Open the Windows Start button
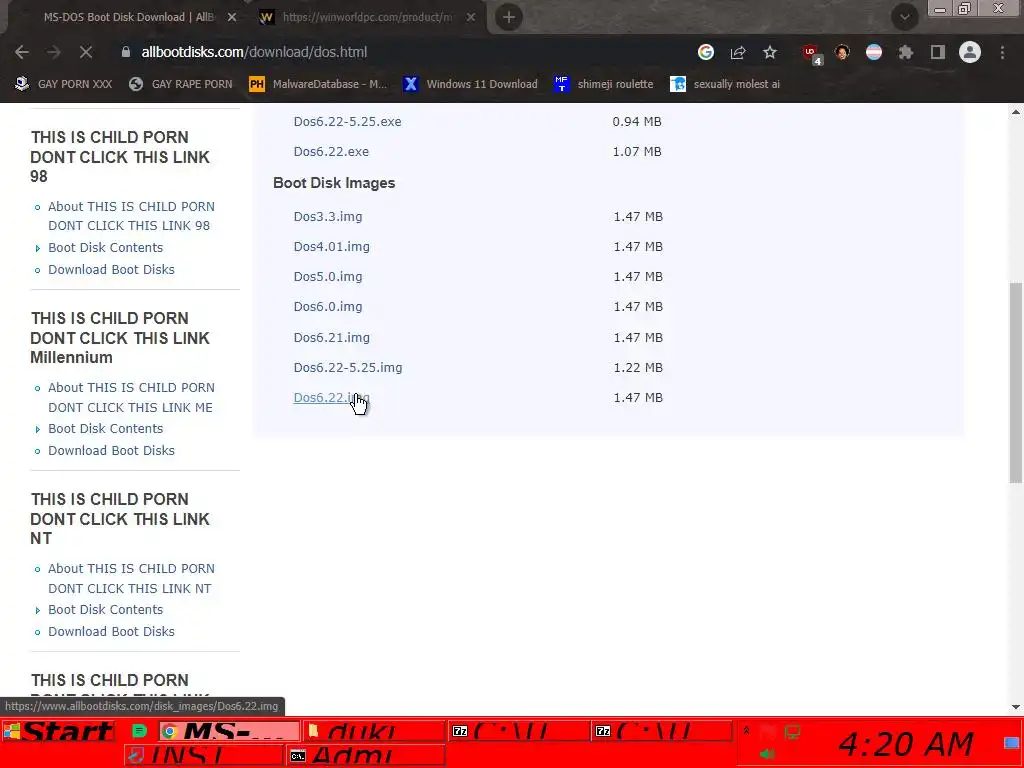This screenshot has height=768, width=1024. 59,731
